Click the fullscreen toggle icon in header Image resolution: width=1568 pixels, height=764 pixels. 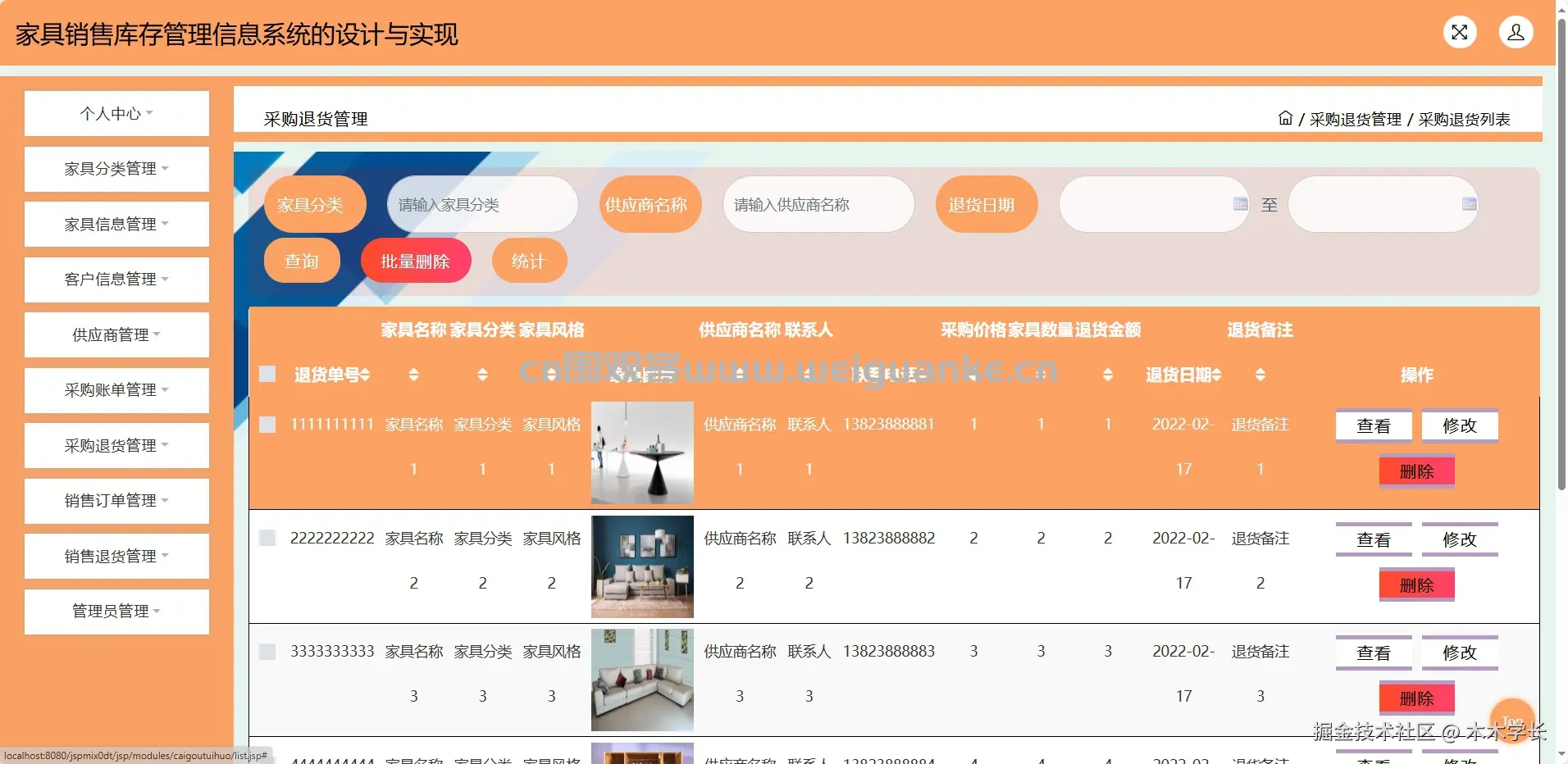(1460, 33)
